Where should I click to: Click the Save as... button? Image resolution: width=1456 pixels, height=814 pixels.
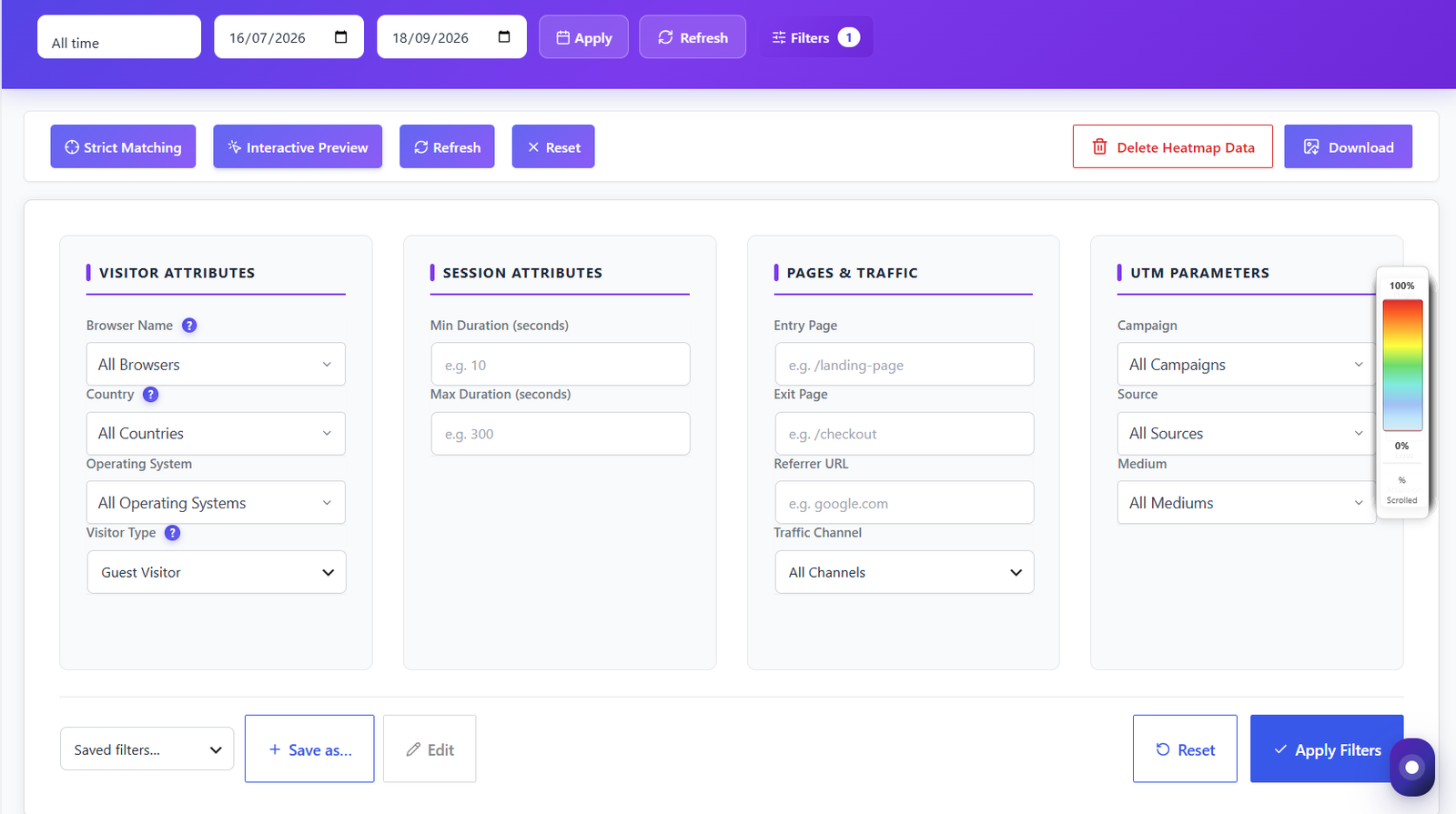pyautogui.click(x=309, y=749)
